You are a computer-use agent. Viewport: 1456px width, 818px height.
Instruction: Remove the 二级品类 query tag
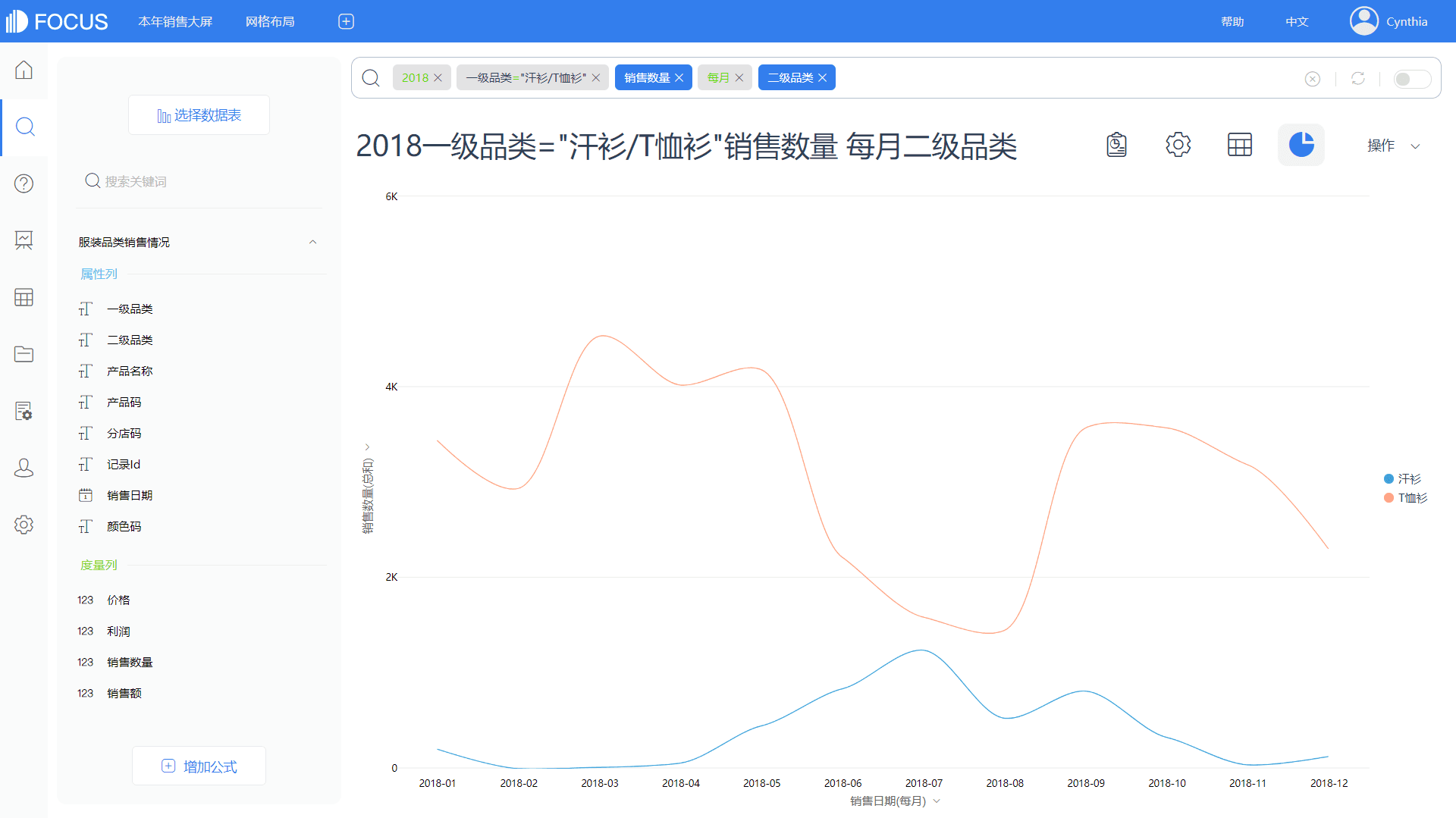(x=822, y=78)
